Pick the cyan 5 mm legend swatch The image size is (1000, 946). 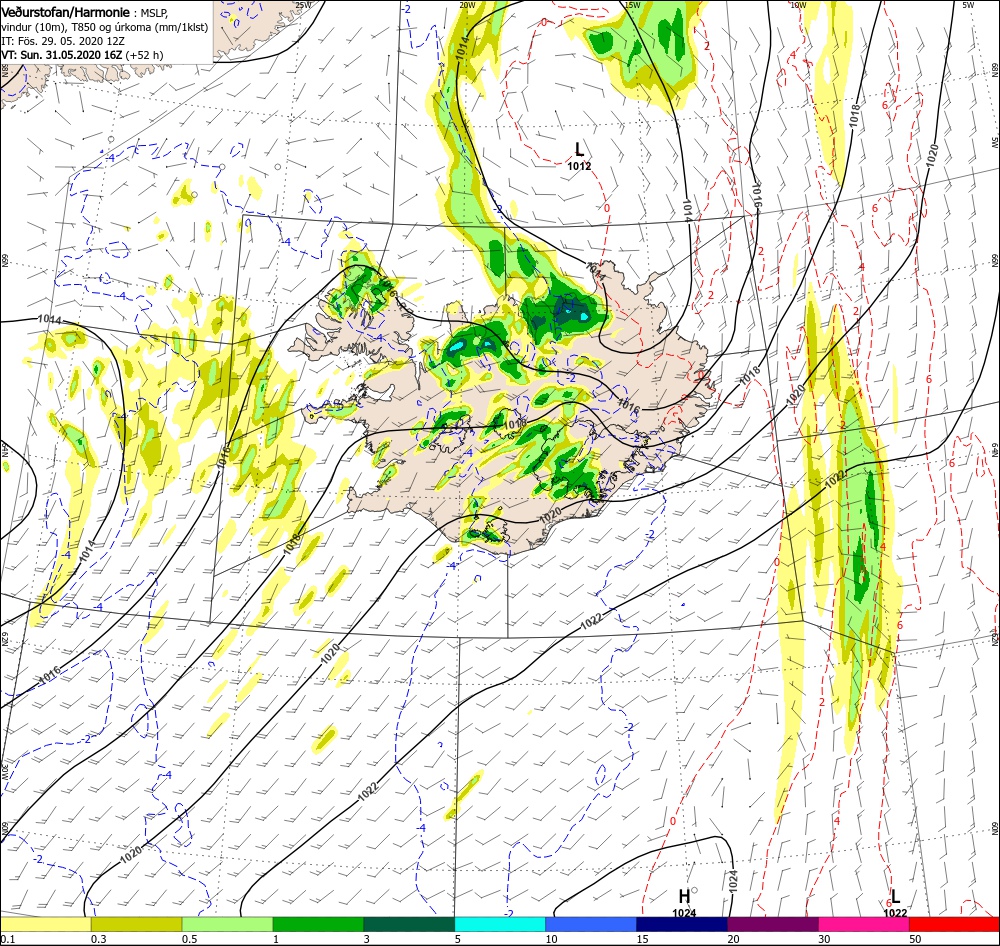click(x=500, y=924)
